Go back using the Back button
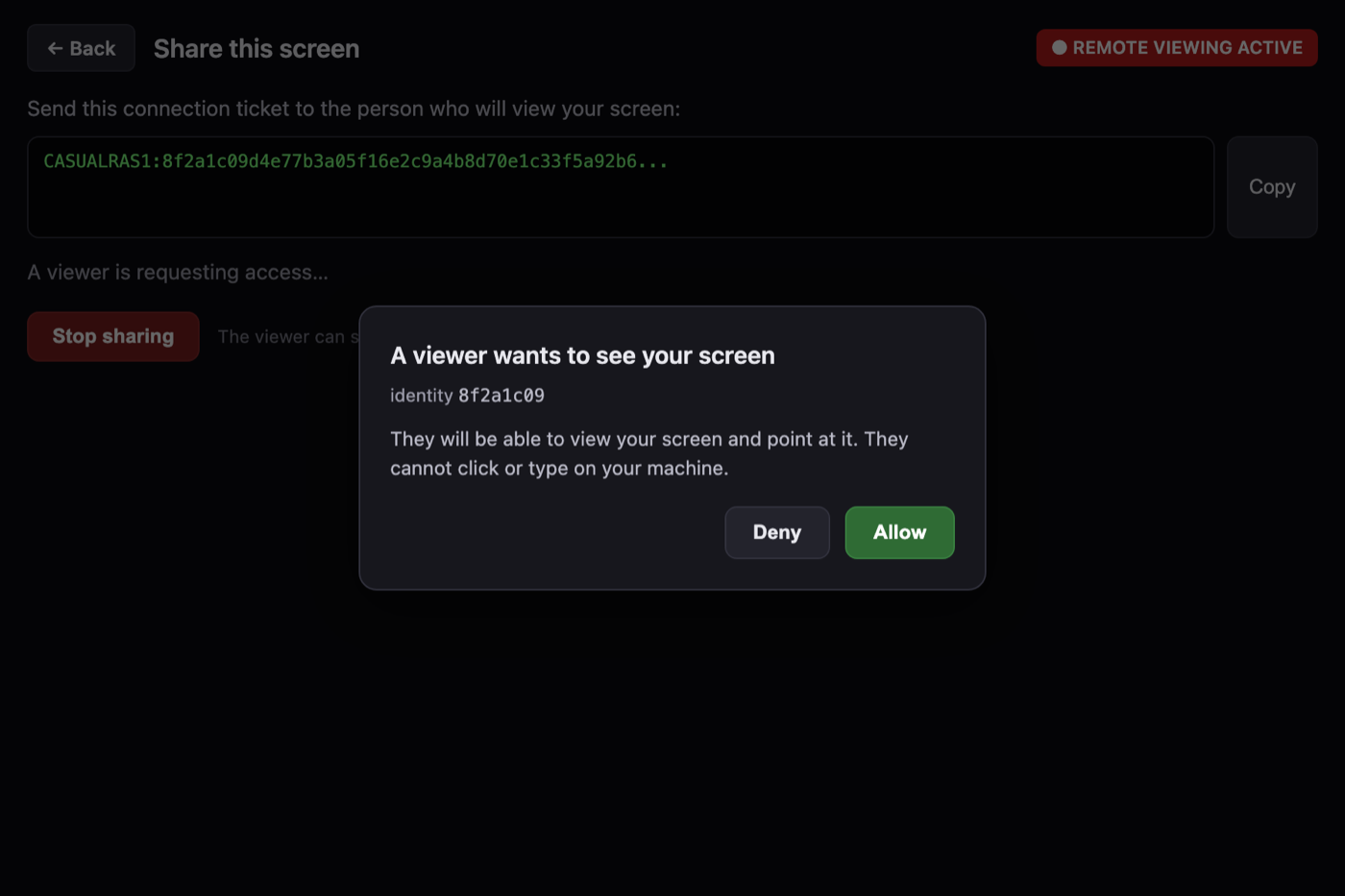 (x=81, y=48)
